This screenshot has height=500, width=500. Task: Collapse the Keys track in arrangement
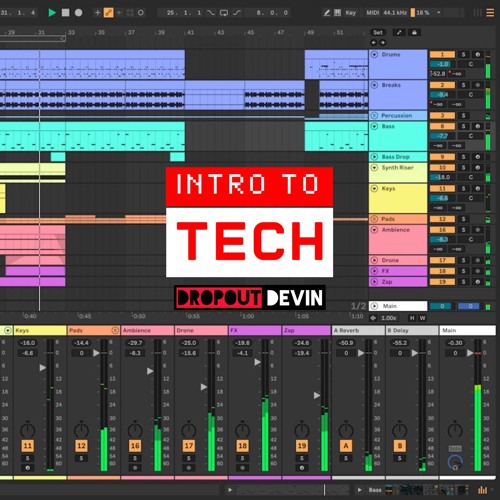(374, 188)
